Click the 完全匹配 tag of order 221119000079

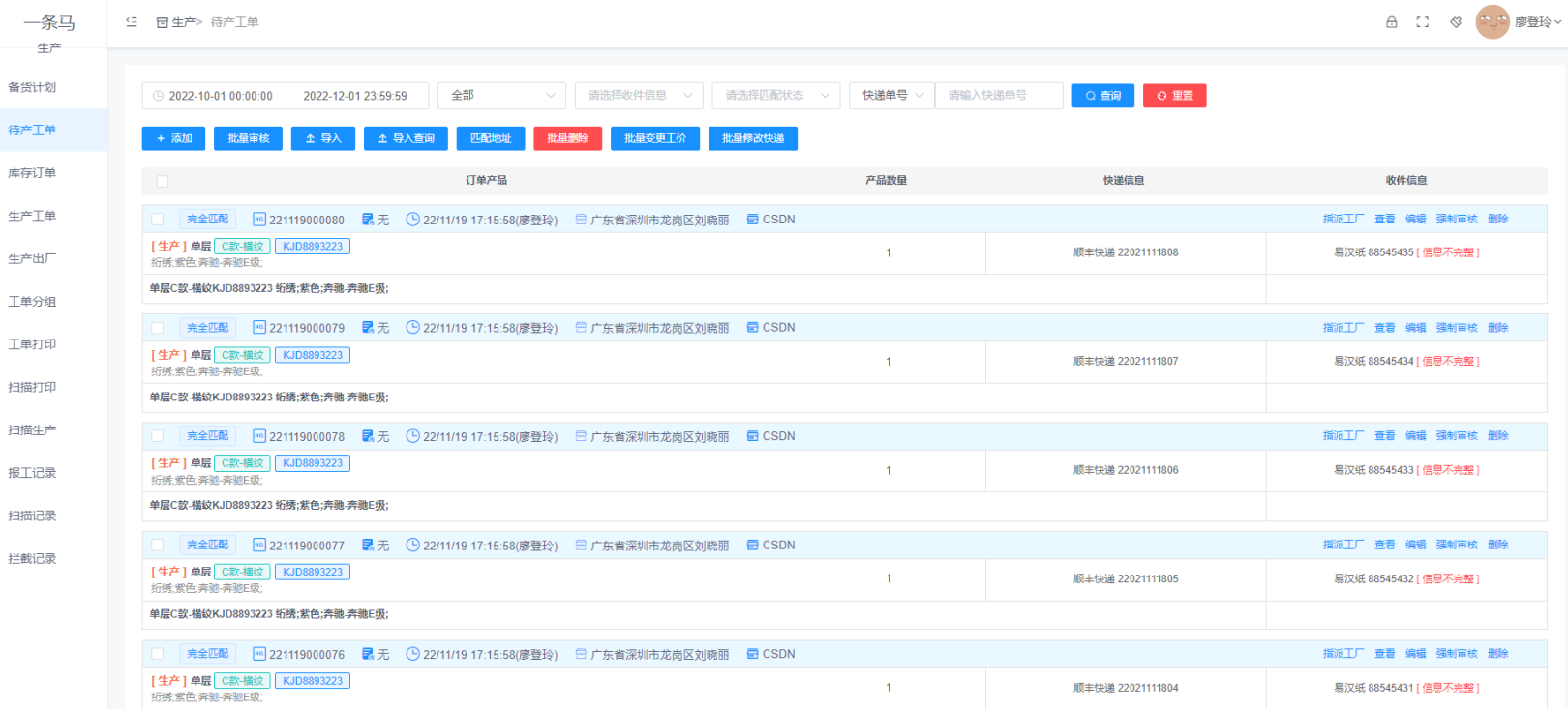pos(208,328)
